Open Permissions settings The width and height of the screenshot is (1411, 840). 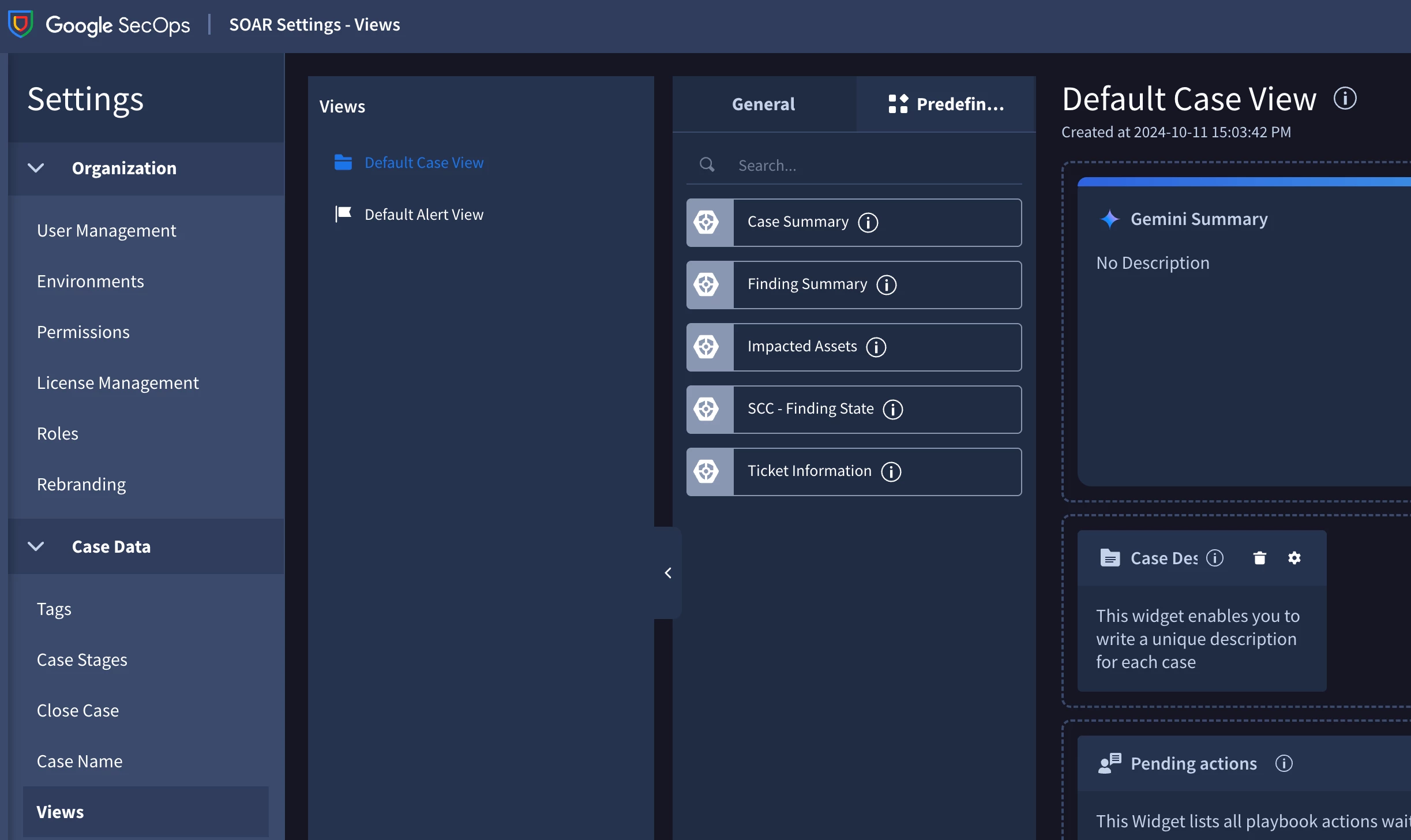[x=83, y=332]
